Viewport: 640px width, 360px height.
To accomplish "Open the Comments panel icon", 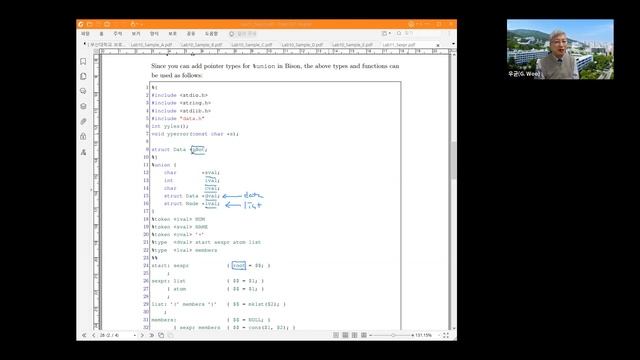I will point(83,91).
